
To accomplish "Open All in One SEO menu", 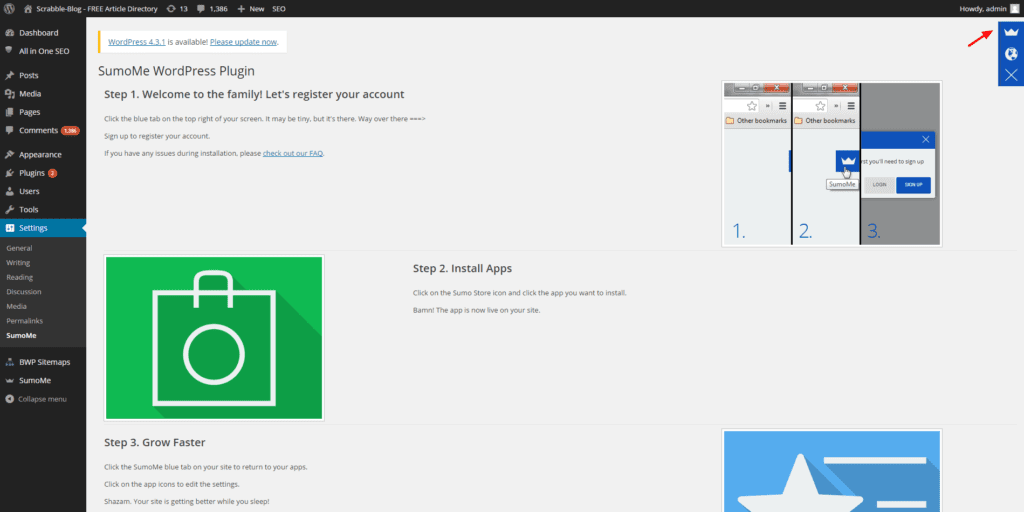I will click(x=42, y=51).
